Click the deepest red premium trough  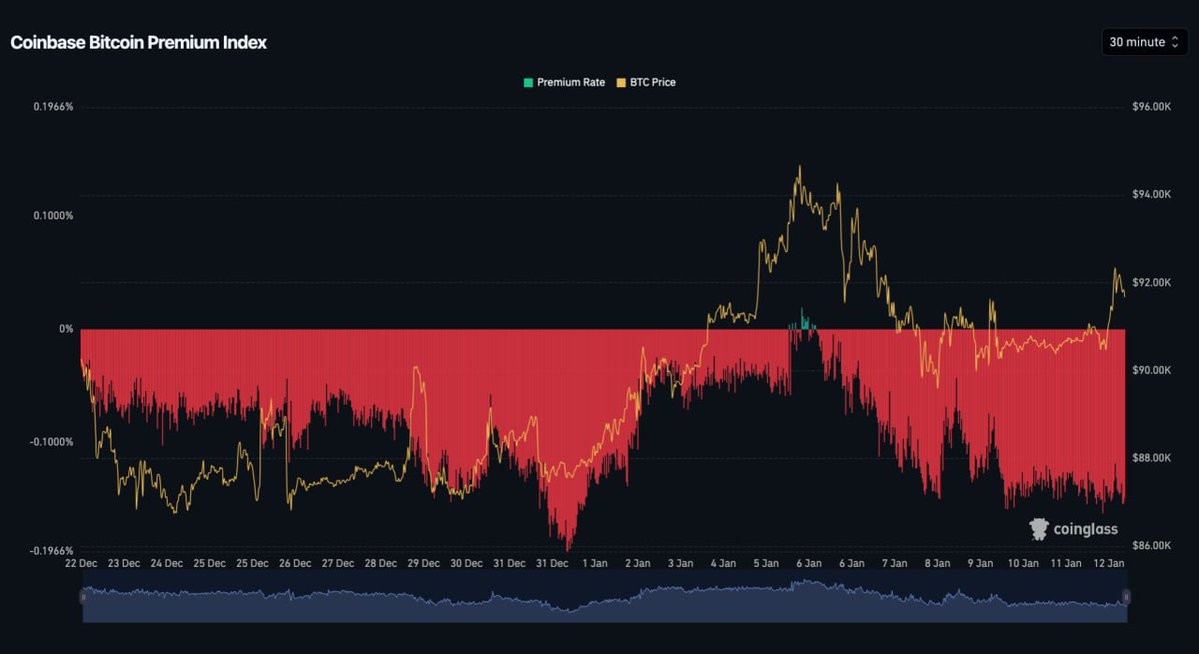pyautogui.click(x=567, y=545)
